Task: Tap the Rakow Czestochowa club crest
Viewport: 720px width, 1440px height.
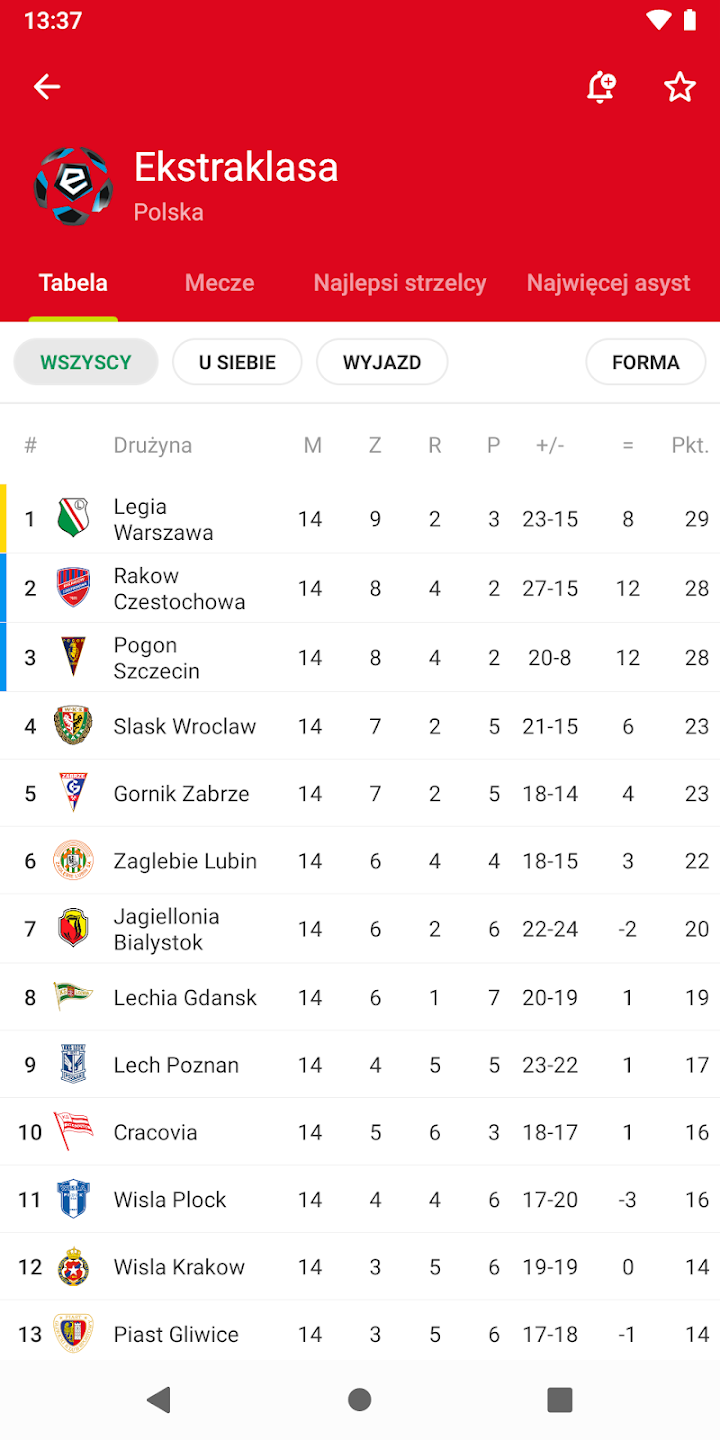Action: tap(73, 588)
